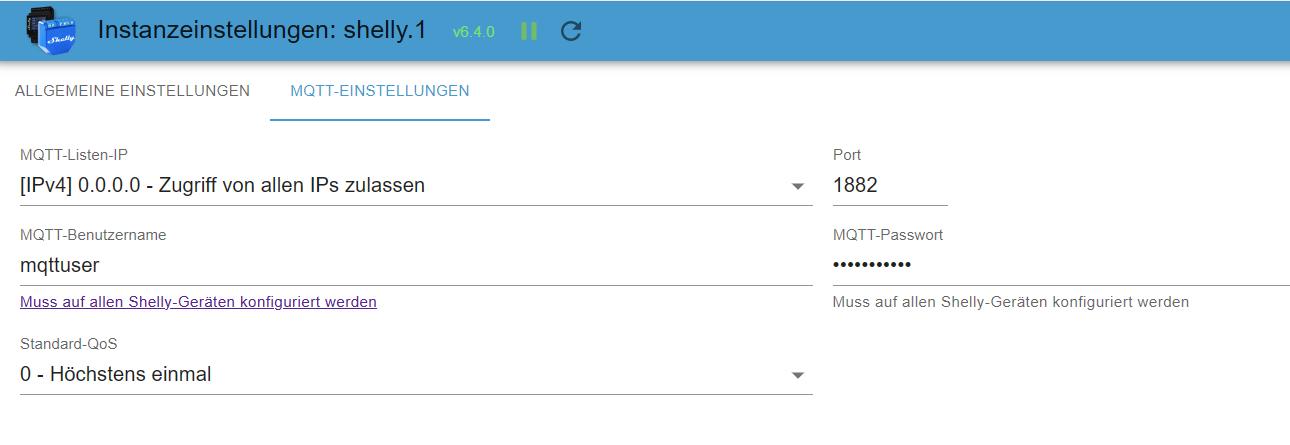The image size is (1290, 445).
Task: Click the Instanzeinstellungen: shelly.1 title
Action: point(262,30)
